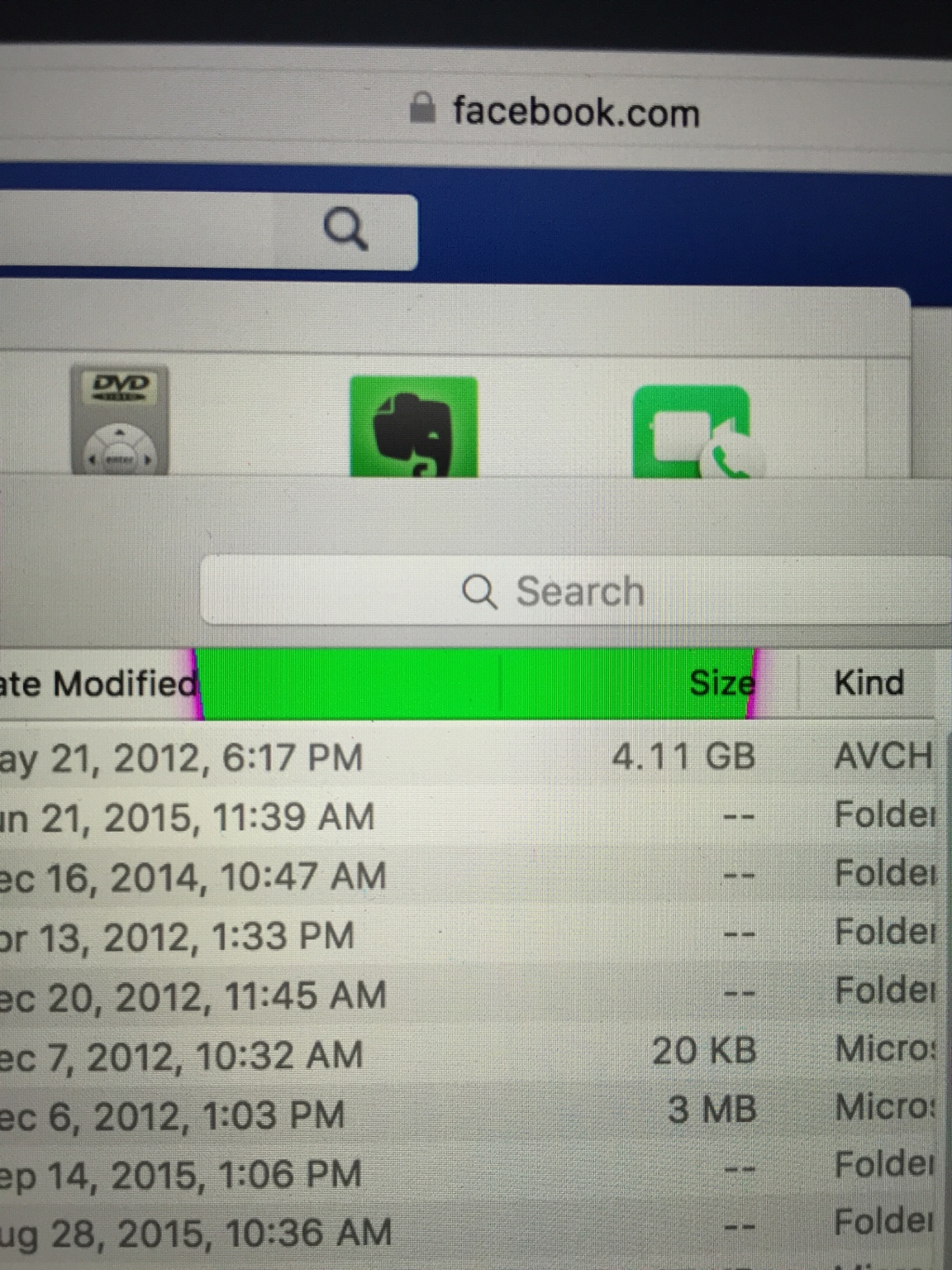Select the folder modified Dec 16, 2014
952x1270 pixels.
[471, 876]
